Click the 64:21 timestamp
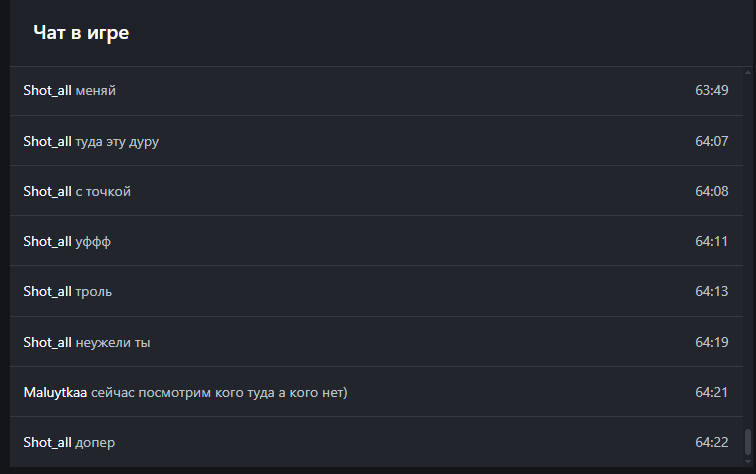The height and width of the screenshot is (474, 756). [x=711, y=393]
